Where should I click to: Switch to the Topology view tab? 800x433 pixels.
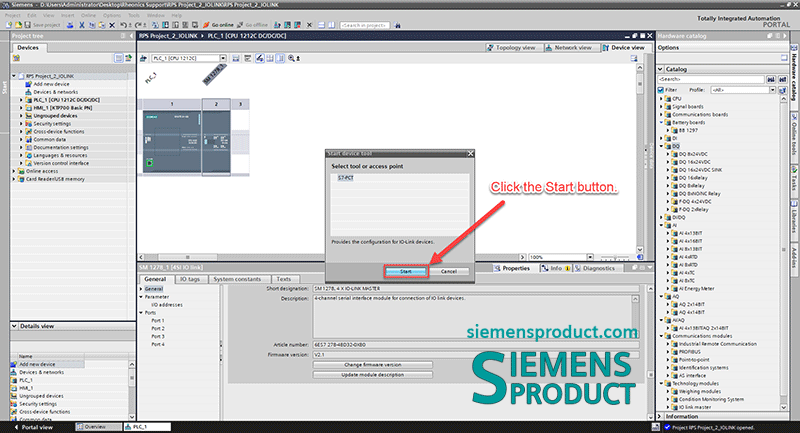tap(511, 47)
